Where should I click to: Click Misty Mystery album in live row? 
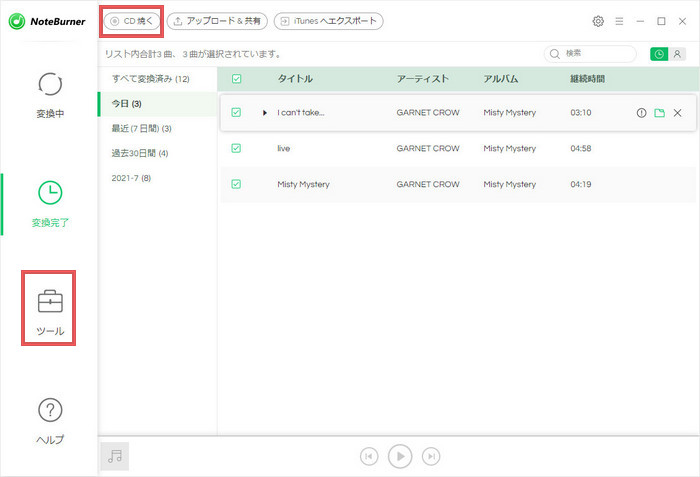[x=509, y=149]
